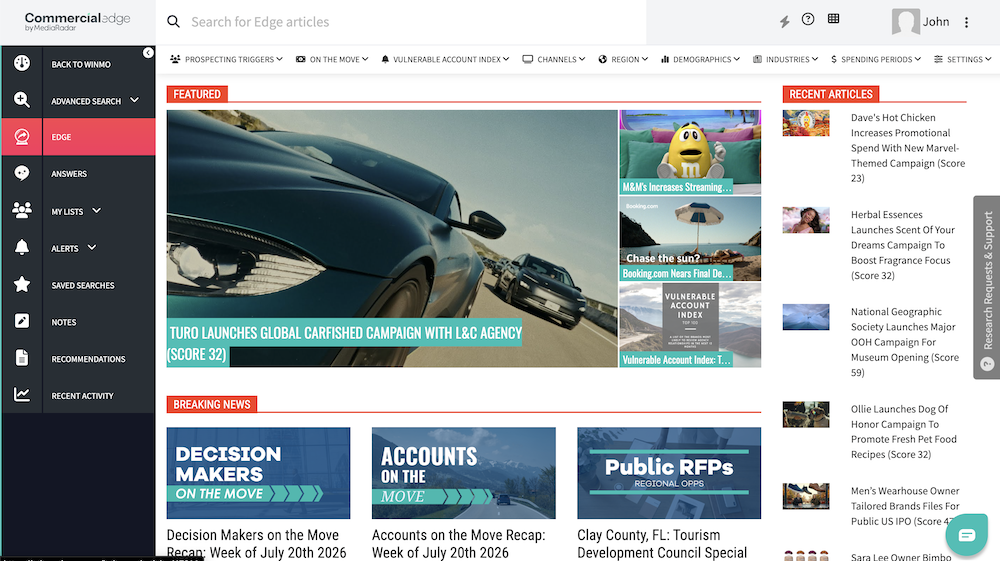Expand the Industries dropdown
Viewport: 1000px width, 561px height.
coord(786,59)
